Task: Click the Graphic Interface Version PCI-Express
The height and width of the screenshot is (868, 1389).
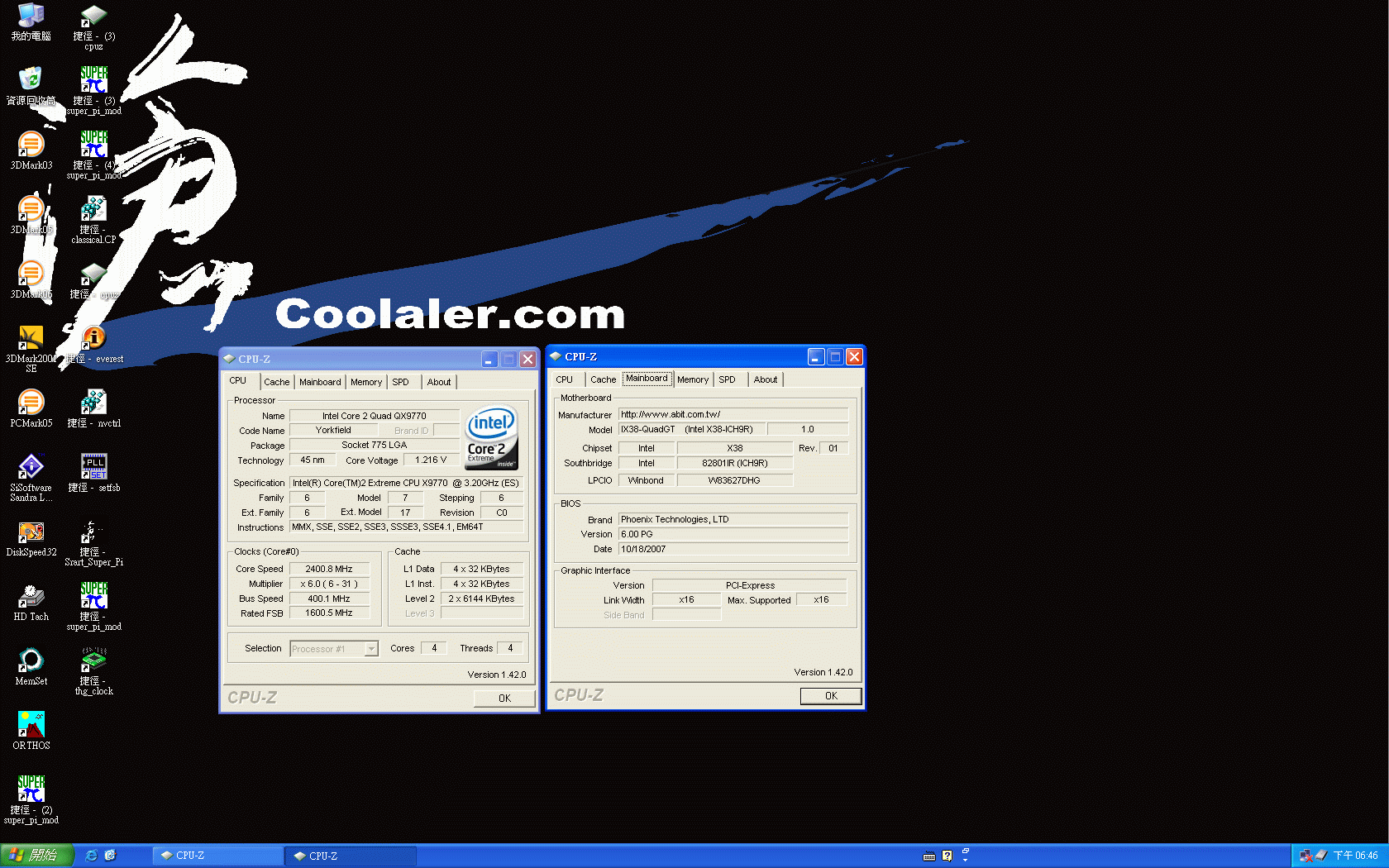Action: (750, 585)
